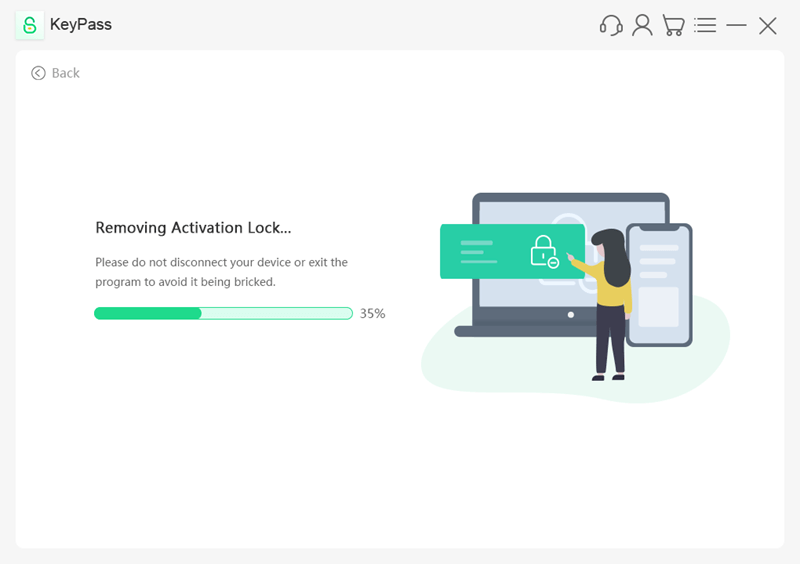Click the green card in the illustration
The height and width of the screenshot is (564, 800).
click(x=512, y=251)
